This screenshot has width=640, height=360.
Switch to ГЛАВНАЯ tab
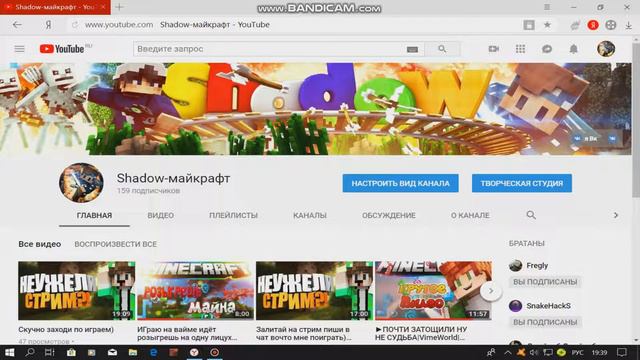(x=94, y=216)
